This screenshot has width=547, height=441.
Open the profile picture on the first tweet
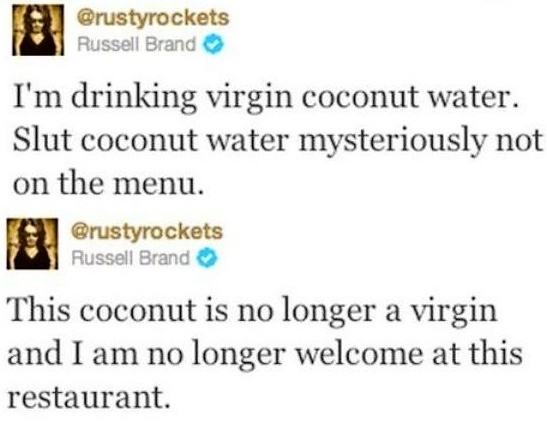pos(38,30)
